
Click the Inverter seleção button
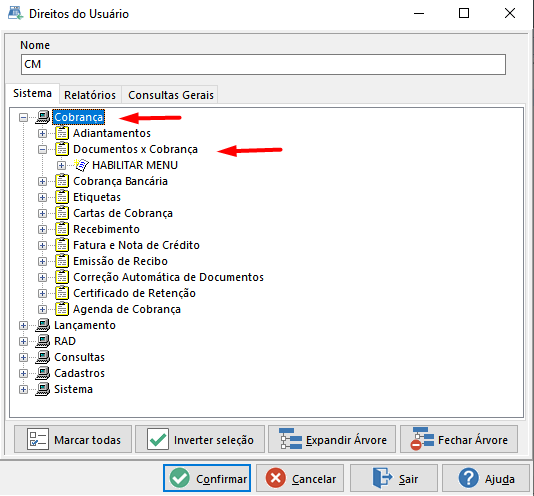pyautogui.click(x=200, y=439)
